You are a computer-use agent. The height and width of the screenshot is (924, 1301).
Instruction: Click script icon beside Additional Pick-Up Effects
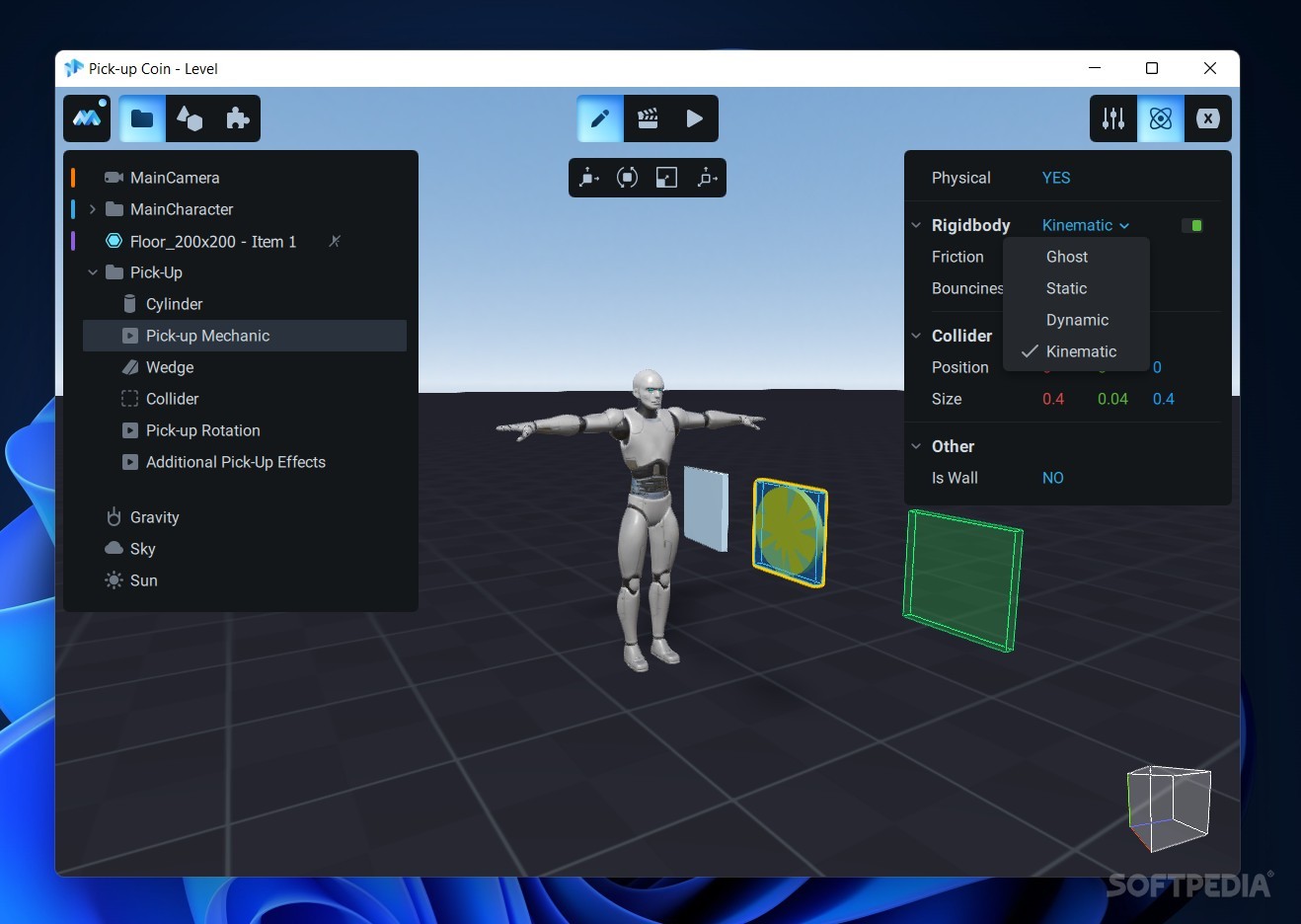pos(130,462)
